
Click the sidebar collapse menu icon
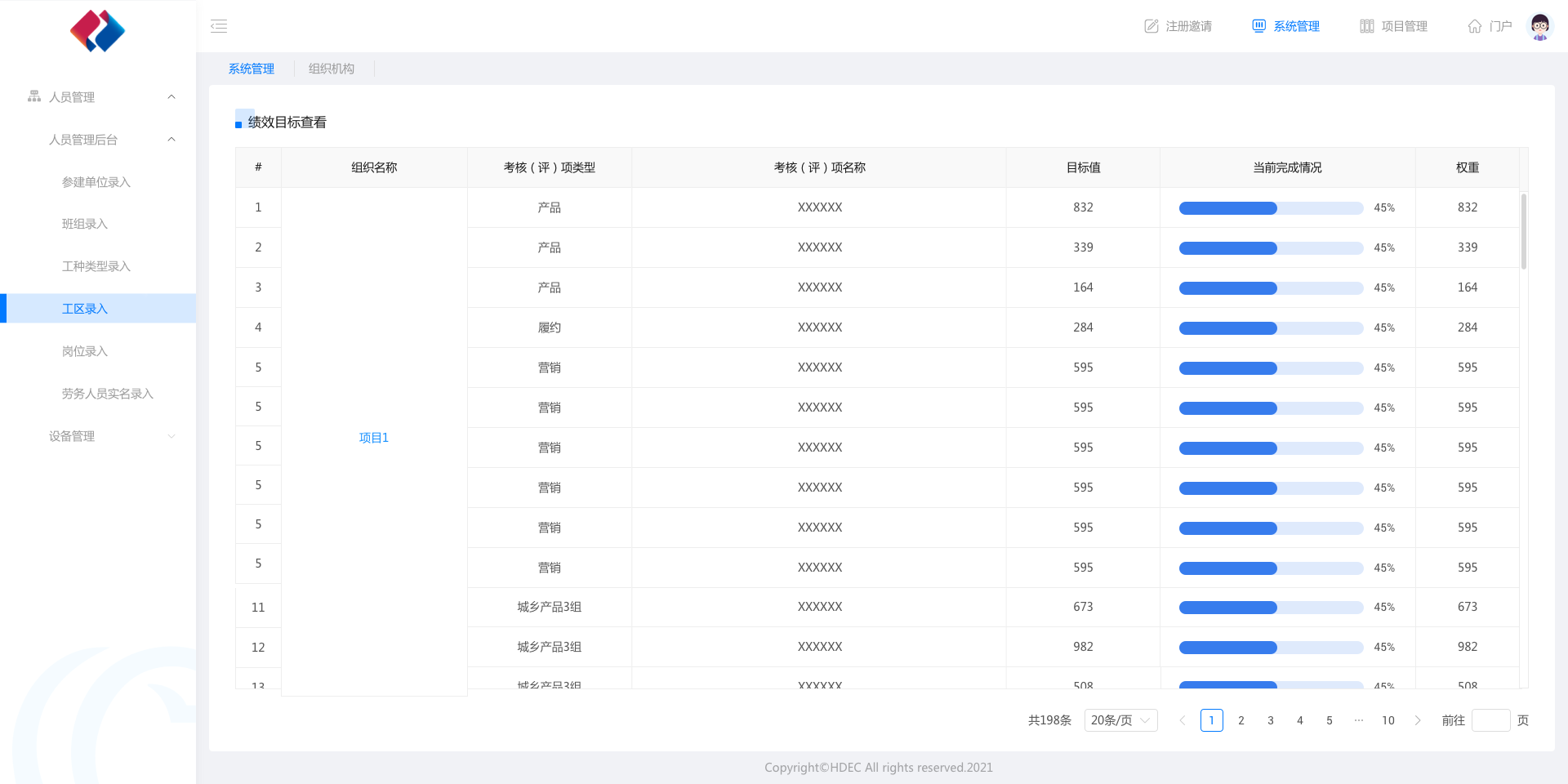219,26
